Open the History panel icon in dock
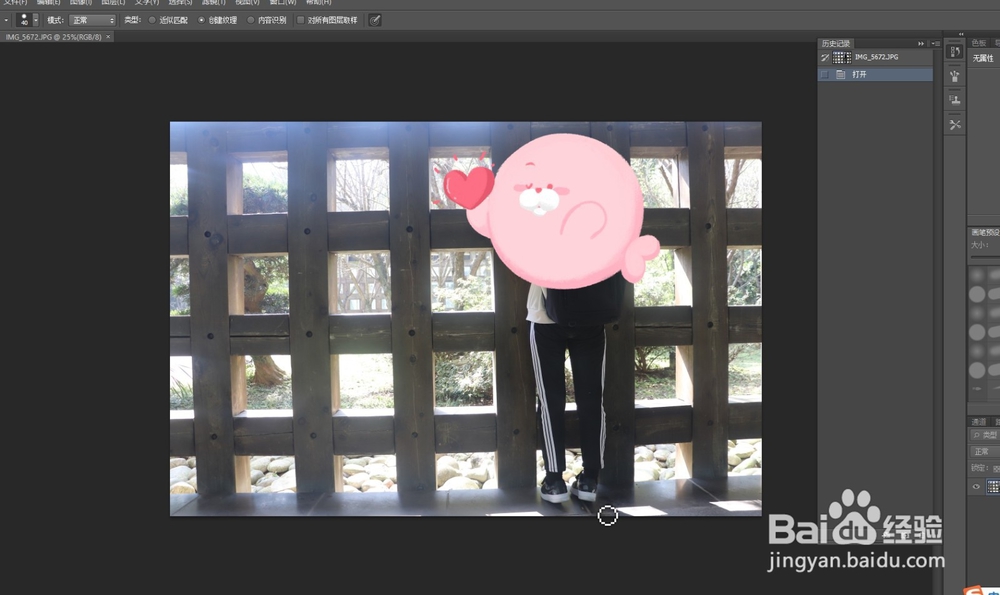The height and width of the screenshot is (595, 1000). click(x=955, y=52)
